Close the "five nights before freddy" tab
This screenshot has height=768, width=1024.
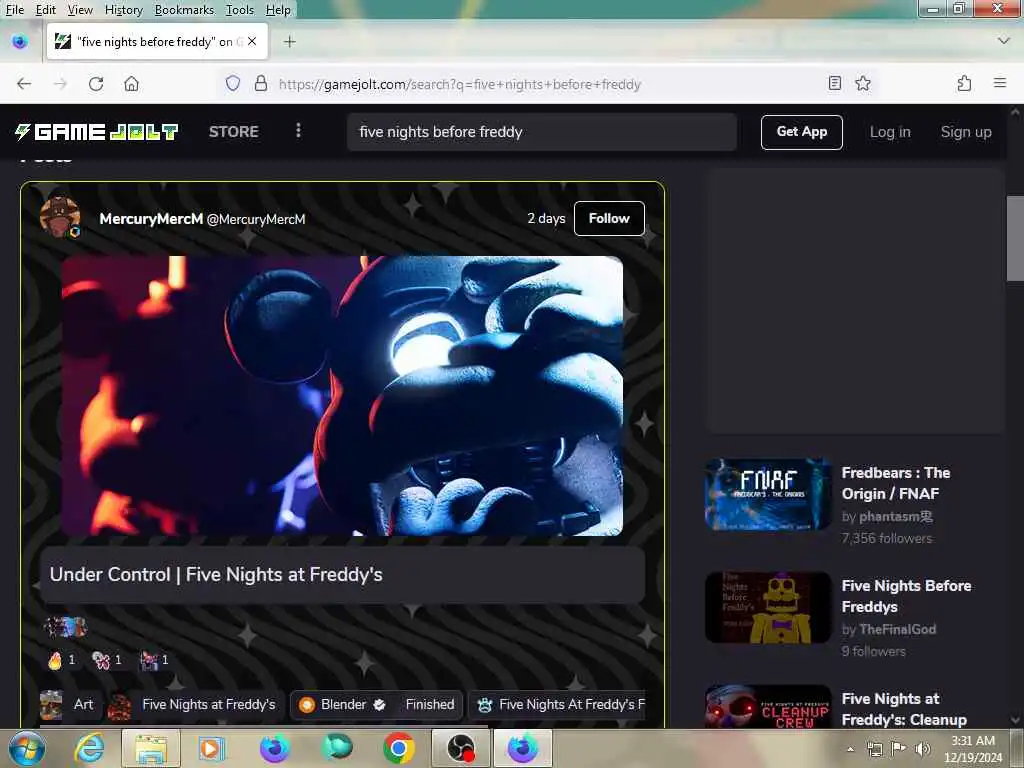point(252,41)
